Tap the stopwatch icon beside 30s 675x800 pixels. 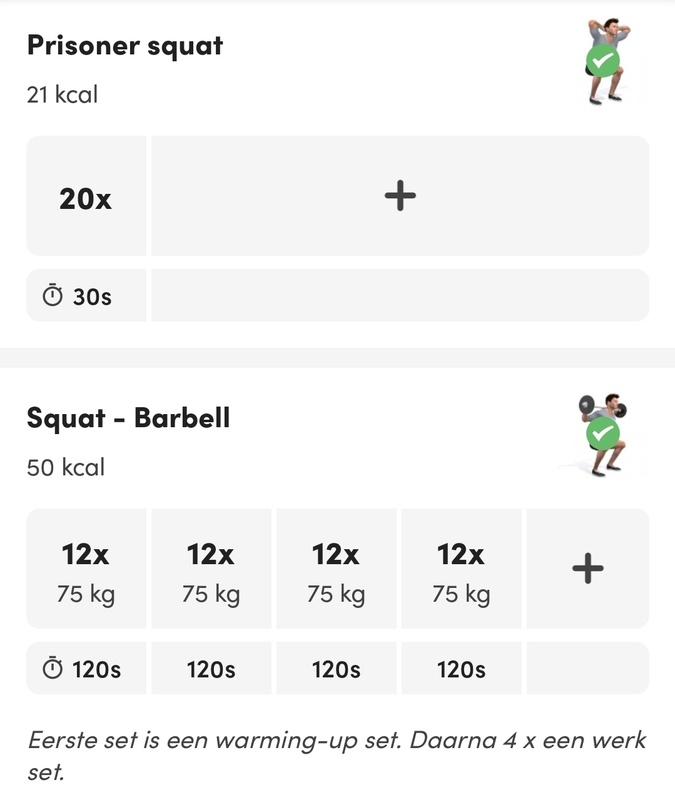[52, 296]
